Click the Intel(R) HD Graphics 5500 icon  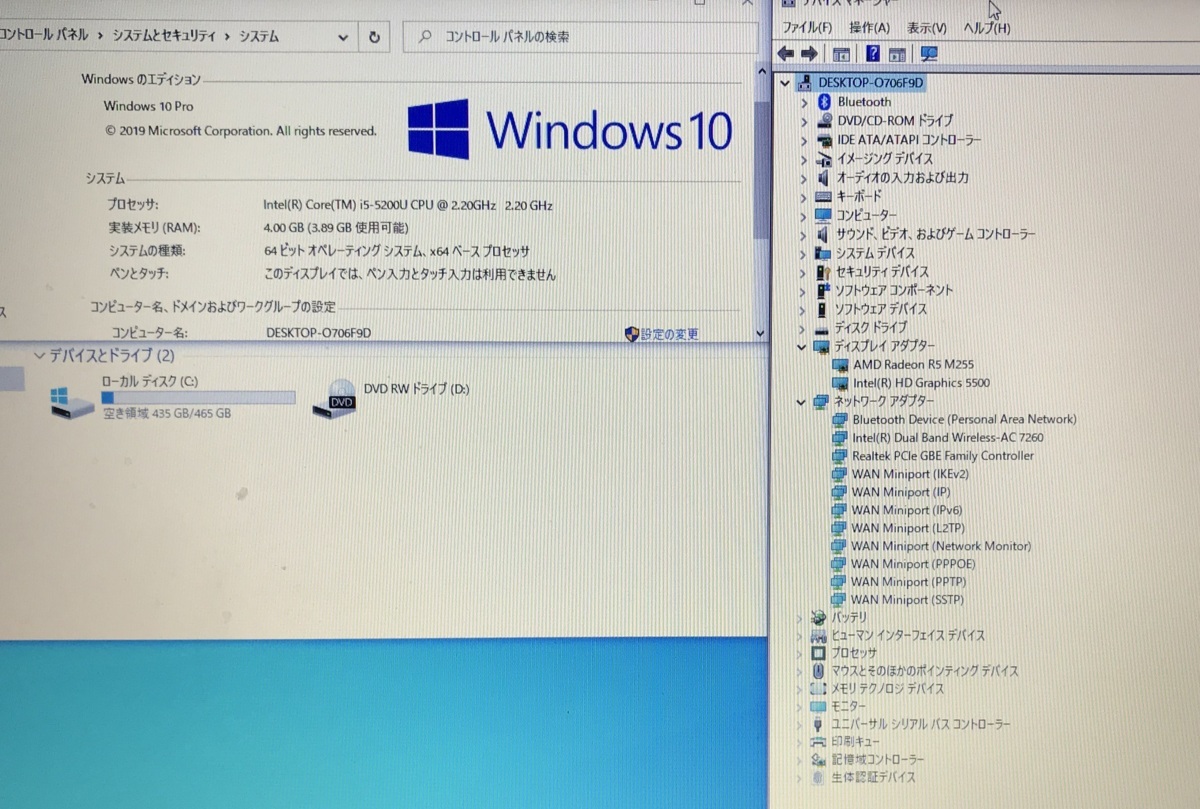[840, 383]
